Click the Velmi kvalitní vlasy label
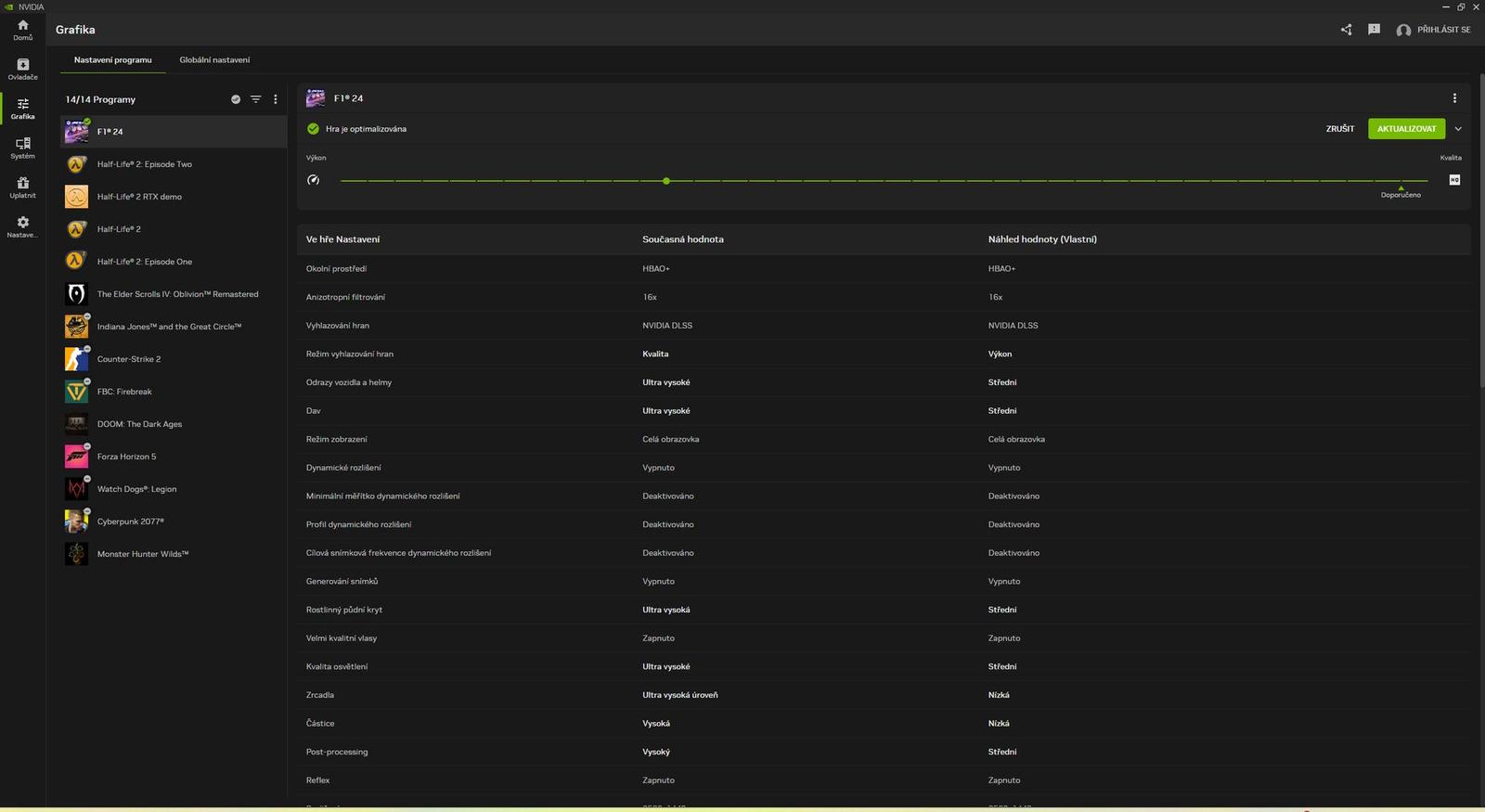This screenshot has height=812, width=1485. click(x=342, y=638)
